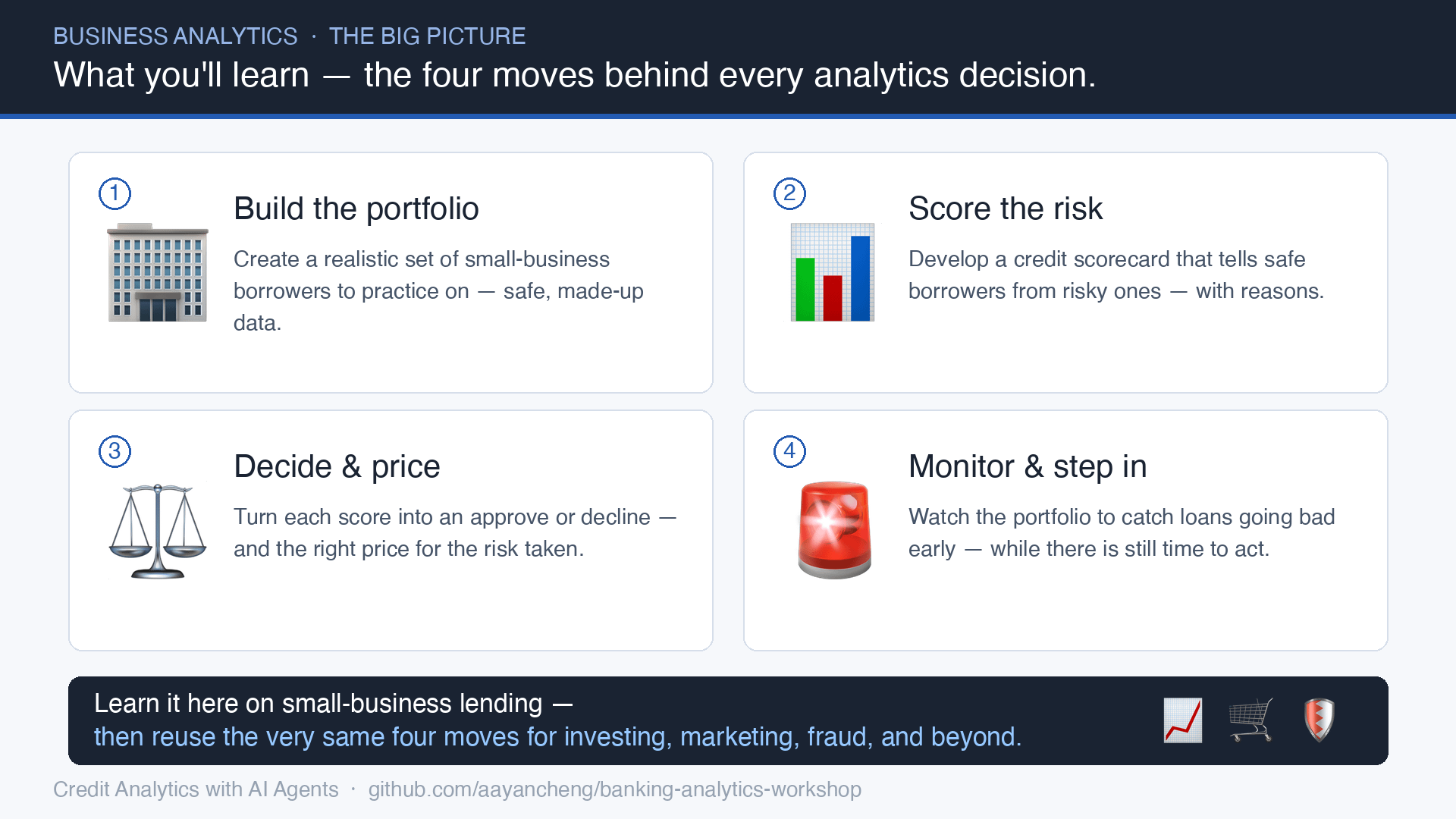Screen dimensions: 1456x819
Task: Click the circled number 2 badge
Action: tap(789, 193)
